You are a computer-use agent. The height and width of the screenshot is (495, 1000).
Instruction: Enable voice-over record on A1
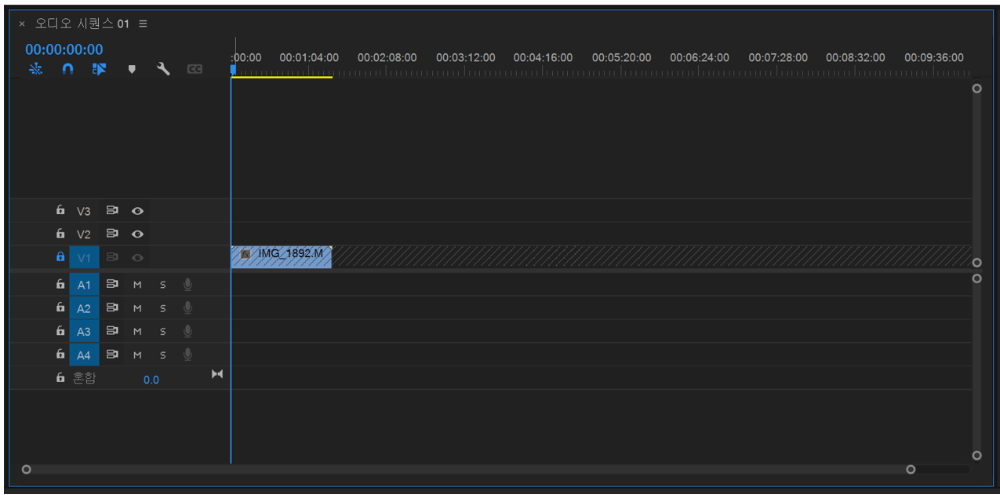tap(188, 284)
